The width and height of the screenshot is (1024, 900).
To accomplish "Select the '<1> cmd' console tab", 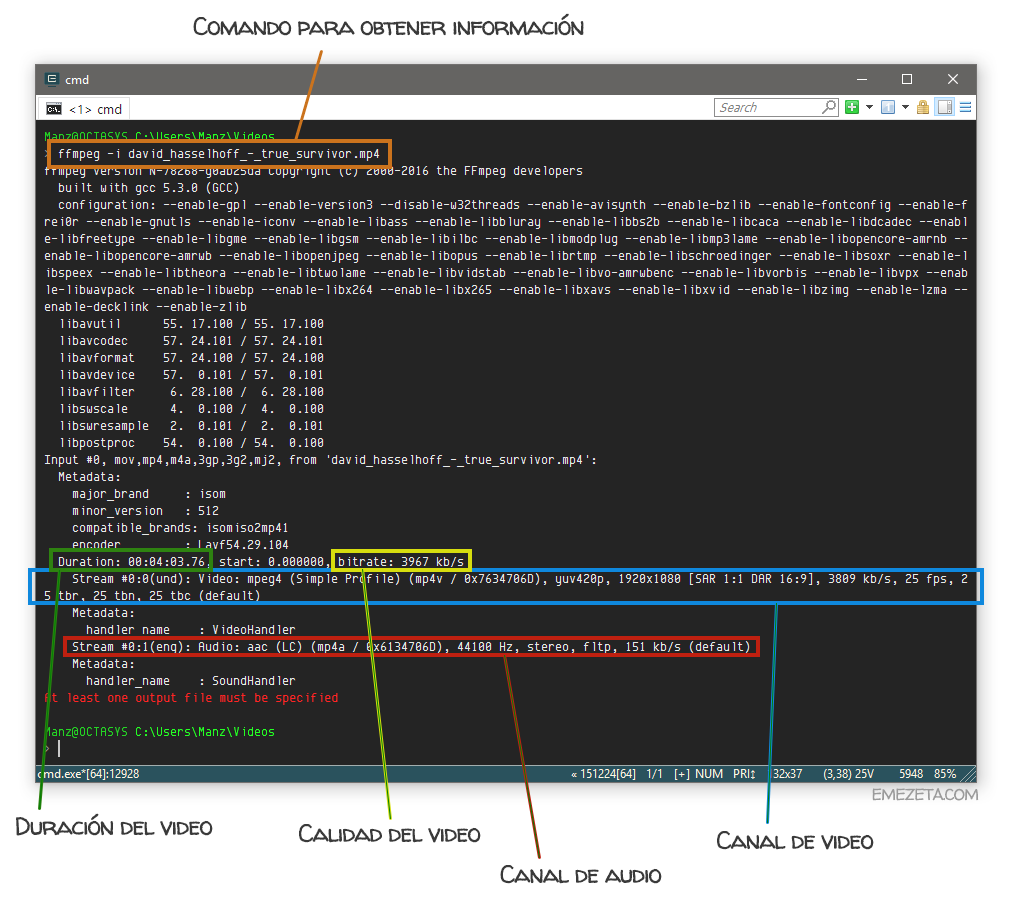I will (84, 109).
